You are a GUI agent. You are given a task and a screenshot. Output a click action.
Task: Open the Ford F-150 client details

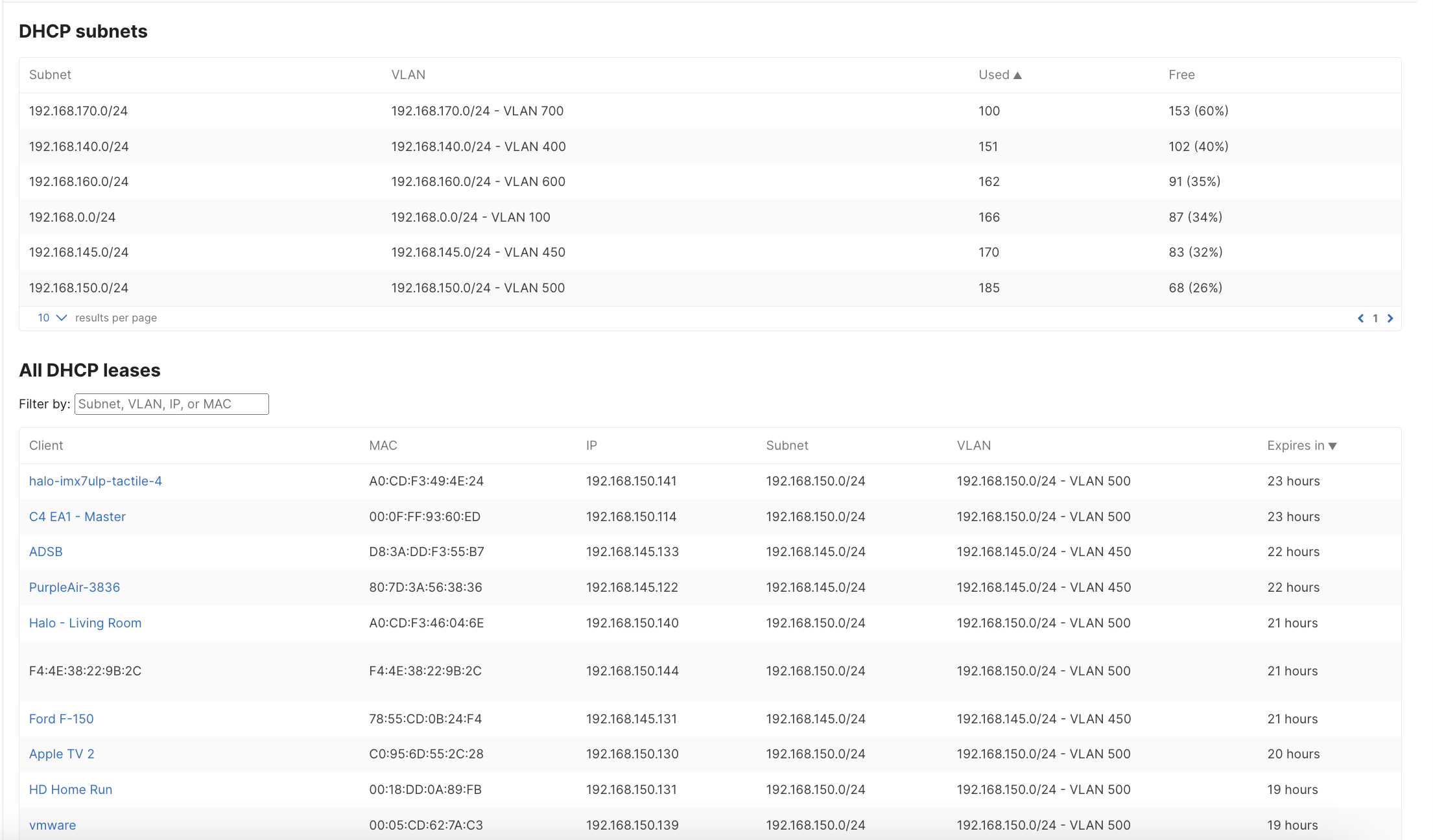[x=60, y=719]
